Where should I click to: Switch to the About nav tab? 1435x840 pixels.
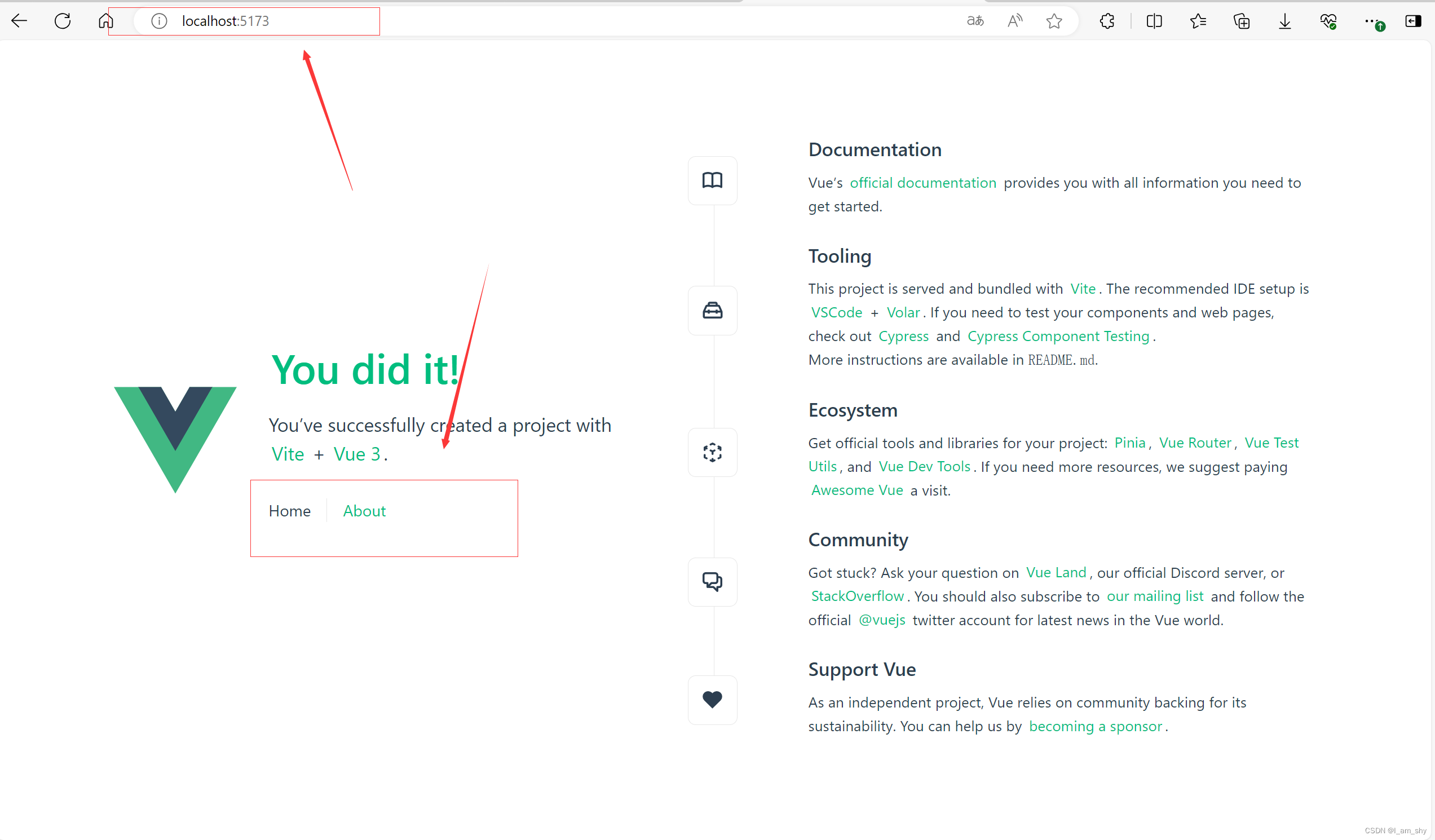coord(364,511)
